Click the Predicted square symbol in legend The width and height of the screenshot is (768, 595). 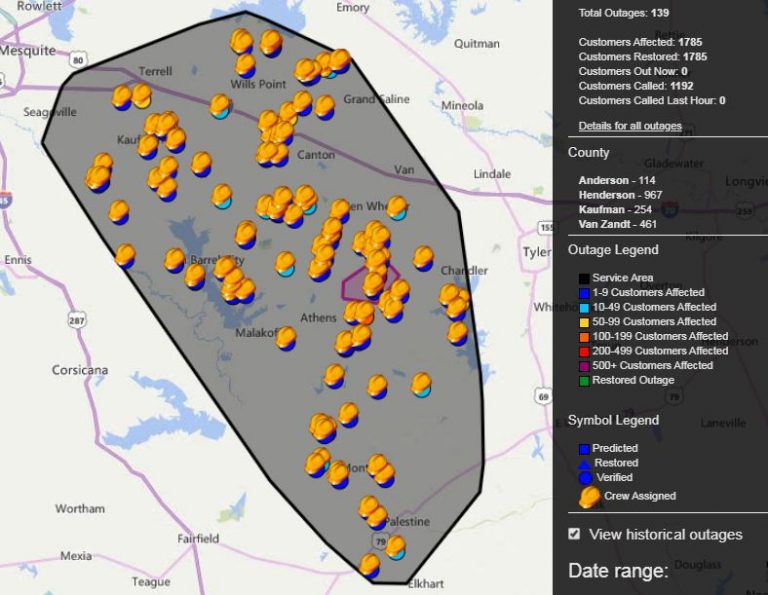pos(585,449)
